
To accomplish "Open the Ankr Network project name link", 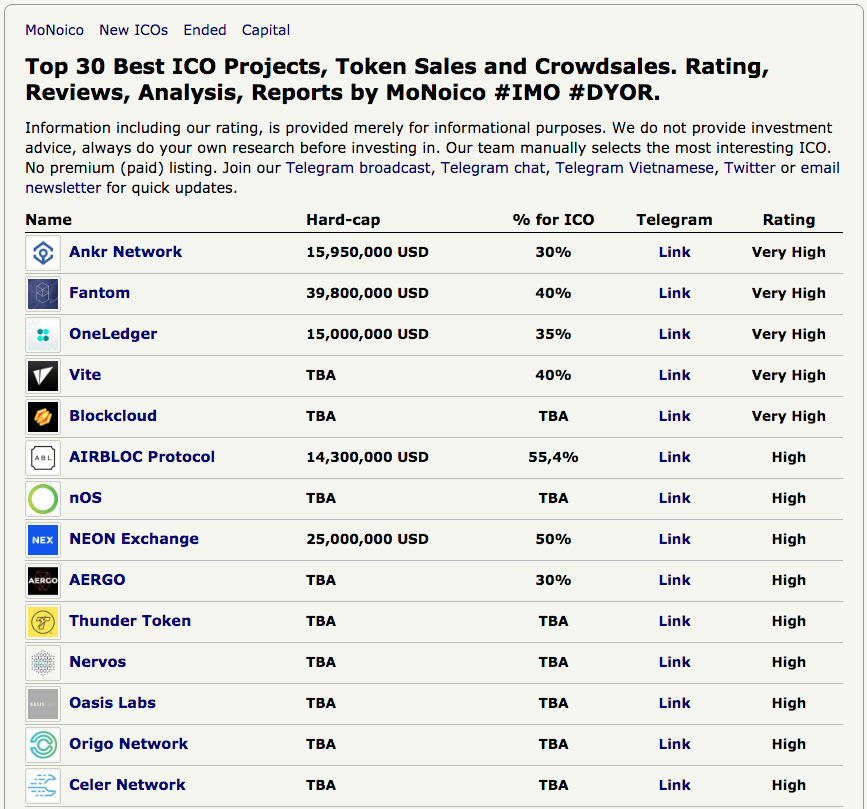I will click(126, 252).
